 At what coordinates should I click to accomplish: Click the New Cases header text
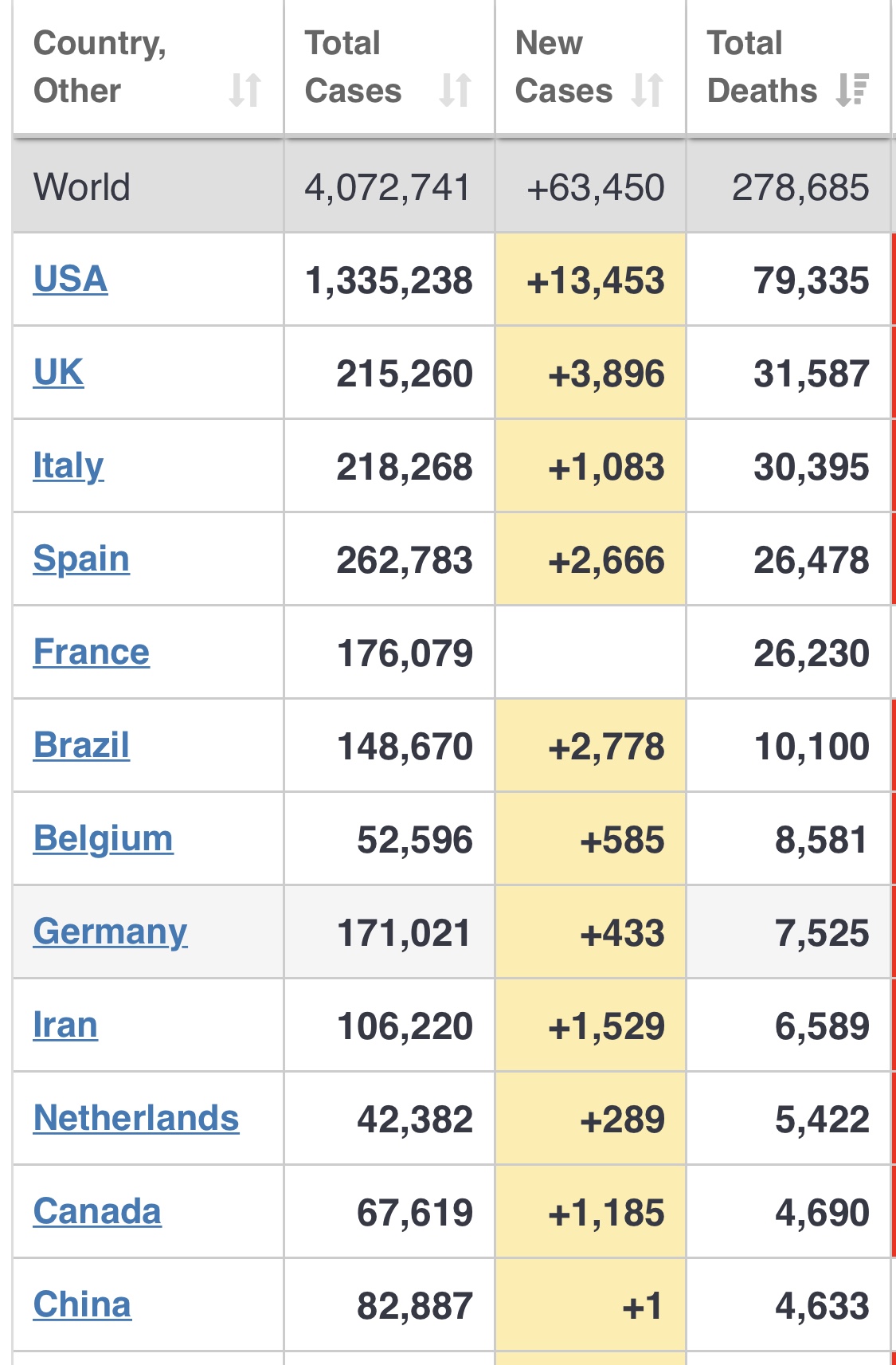point(562,67)
